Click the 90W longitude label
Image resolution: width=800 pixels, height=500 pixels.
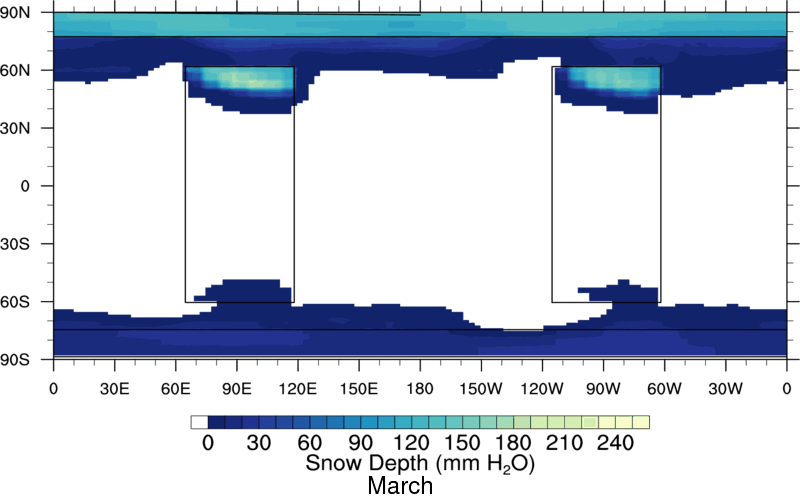pyautogui.click(x=603, y=389)
